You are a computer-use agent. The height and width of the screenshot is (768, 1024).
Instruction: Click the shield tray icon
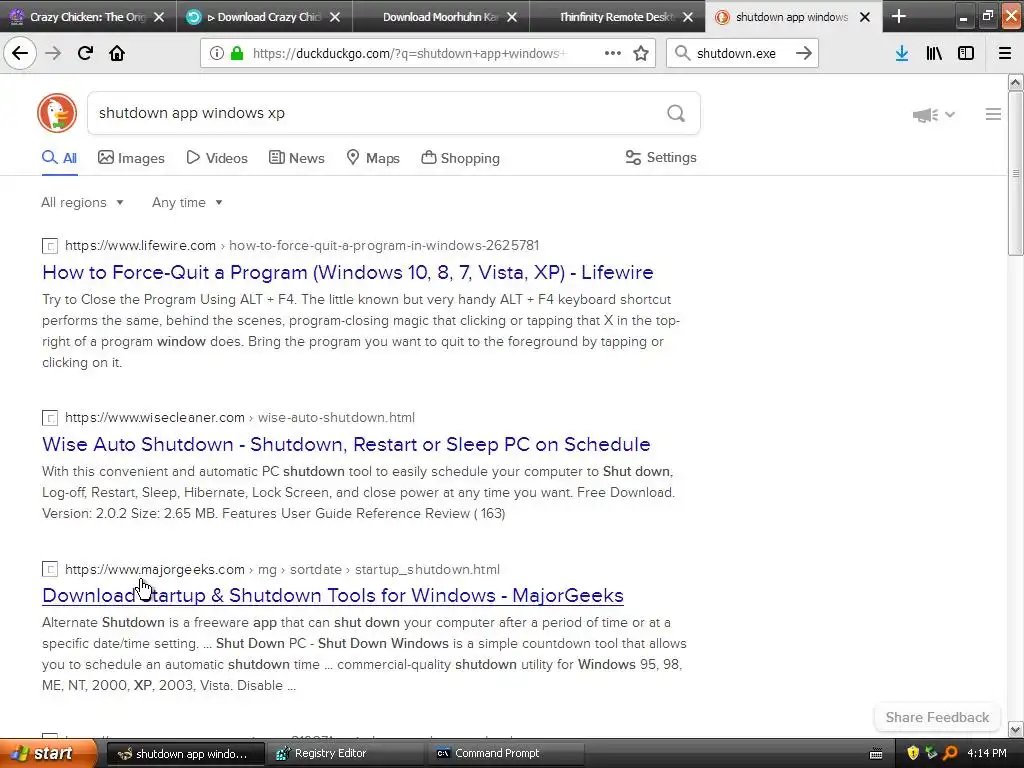[x=913, y=753]
